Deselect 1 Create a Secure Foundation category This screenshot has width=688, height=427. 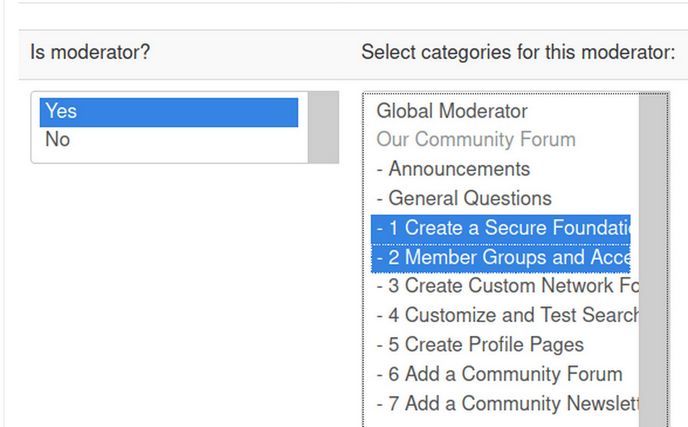click(502, 228)
